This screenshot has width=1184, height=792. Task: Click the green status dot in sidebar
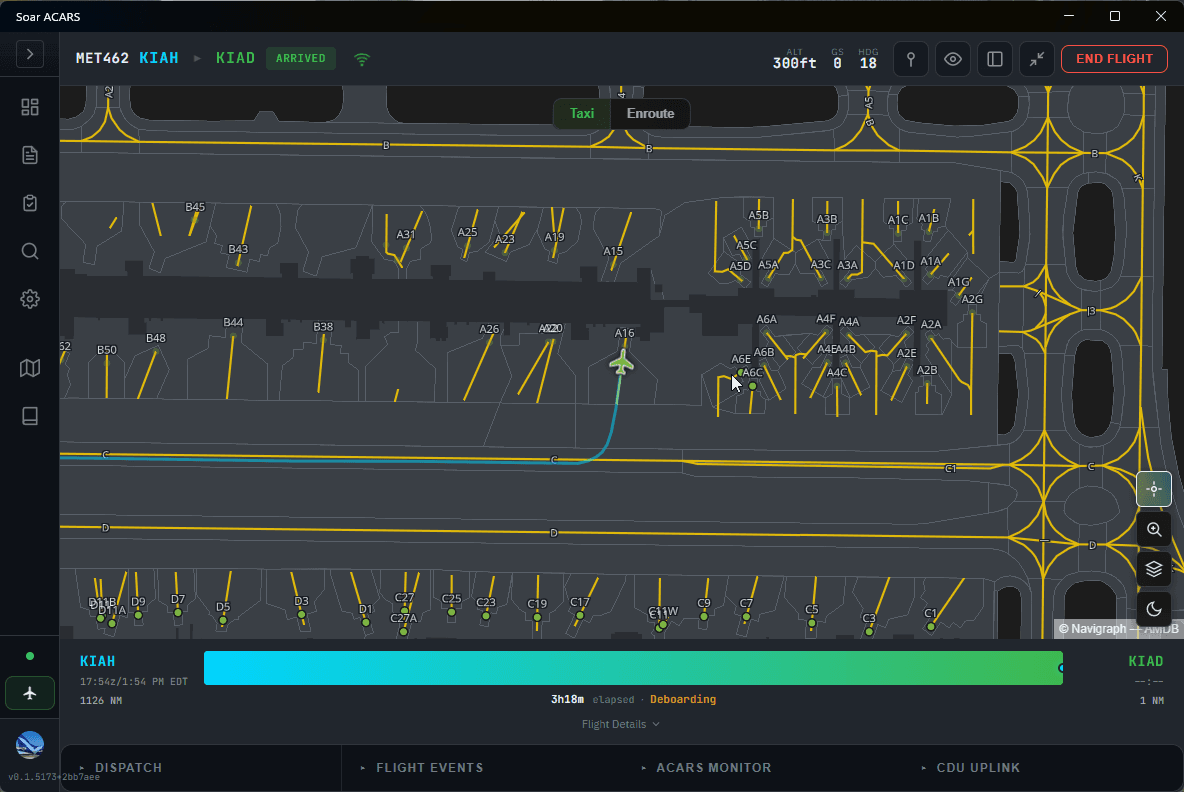tap(29, 656)
